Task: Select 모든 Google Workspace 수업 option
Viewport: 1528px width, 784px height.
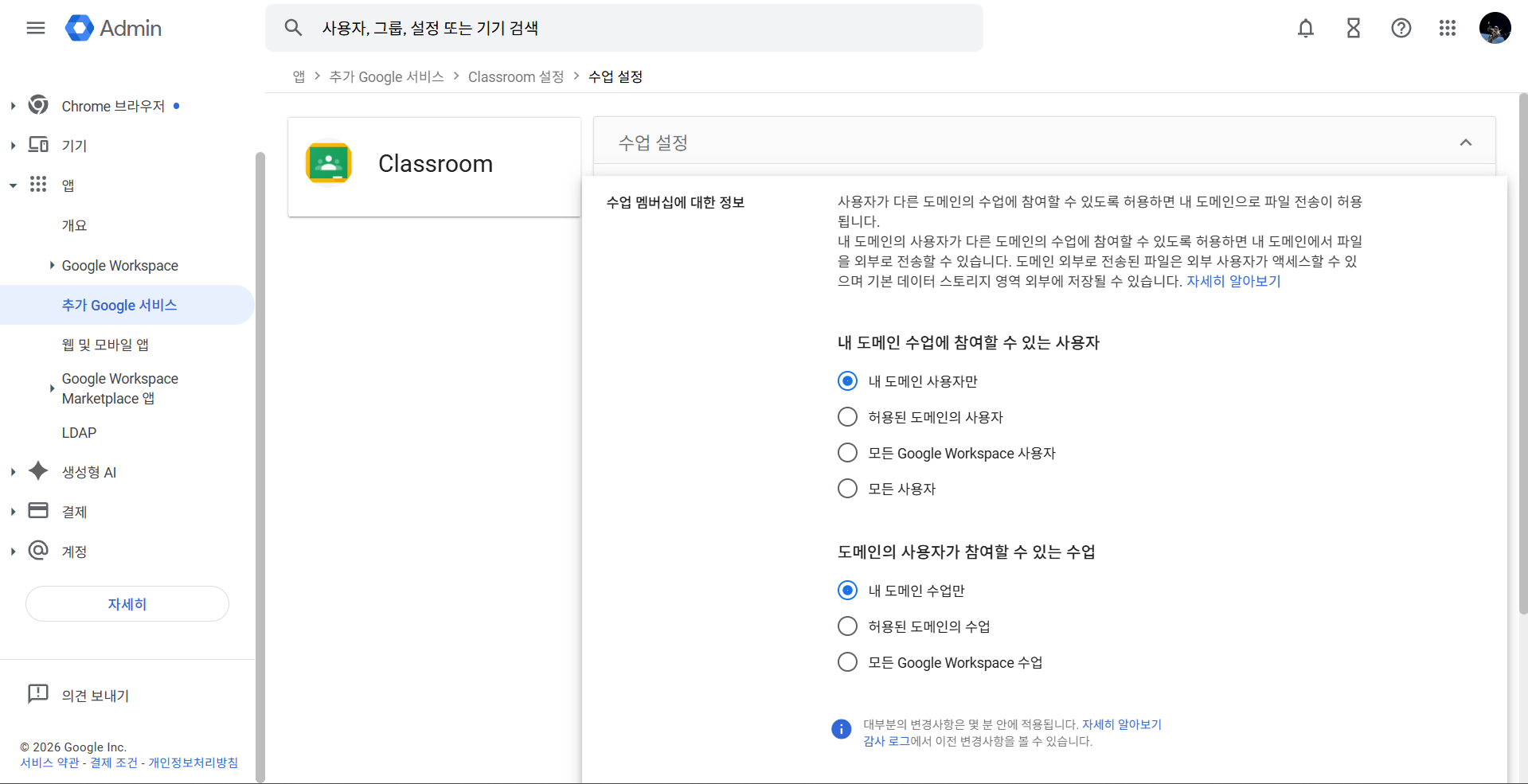Action: 848,662
